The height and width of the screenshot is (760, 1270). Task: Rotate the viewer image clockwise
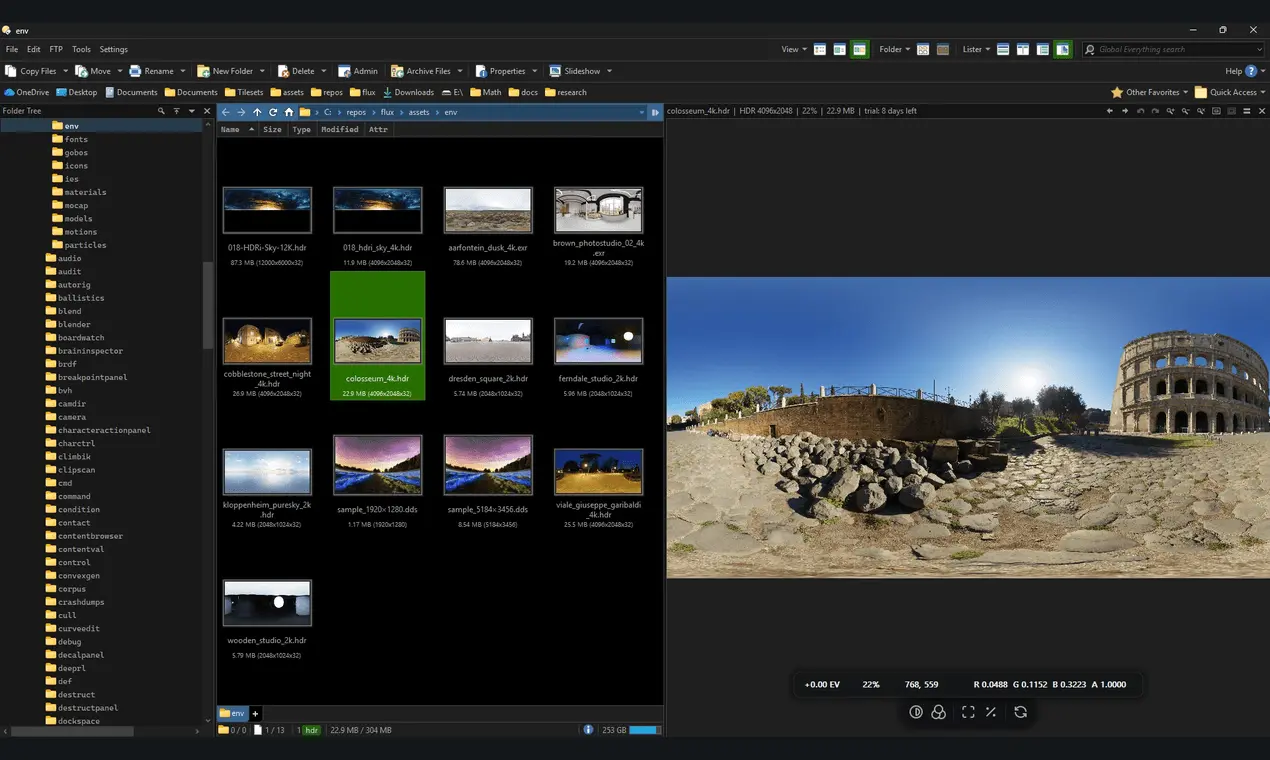pyautogui.click(x=1156, y=111)
